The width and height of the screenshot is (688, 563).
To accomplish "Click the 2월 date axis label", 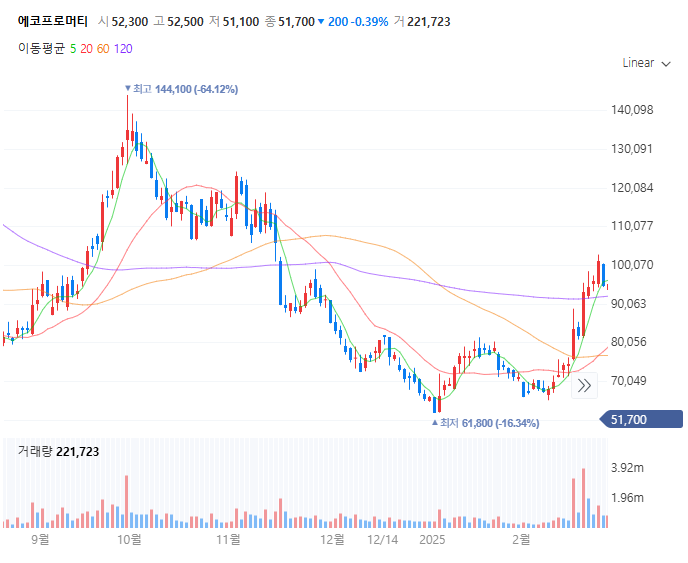I will 521,539.
